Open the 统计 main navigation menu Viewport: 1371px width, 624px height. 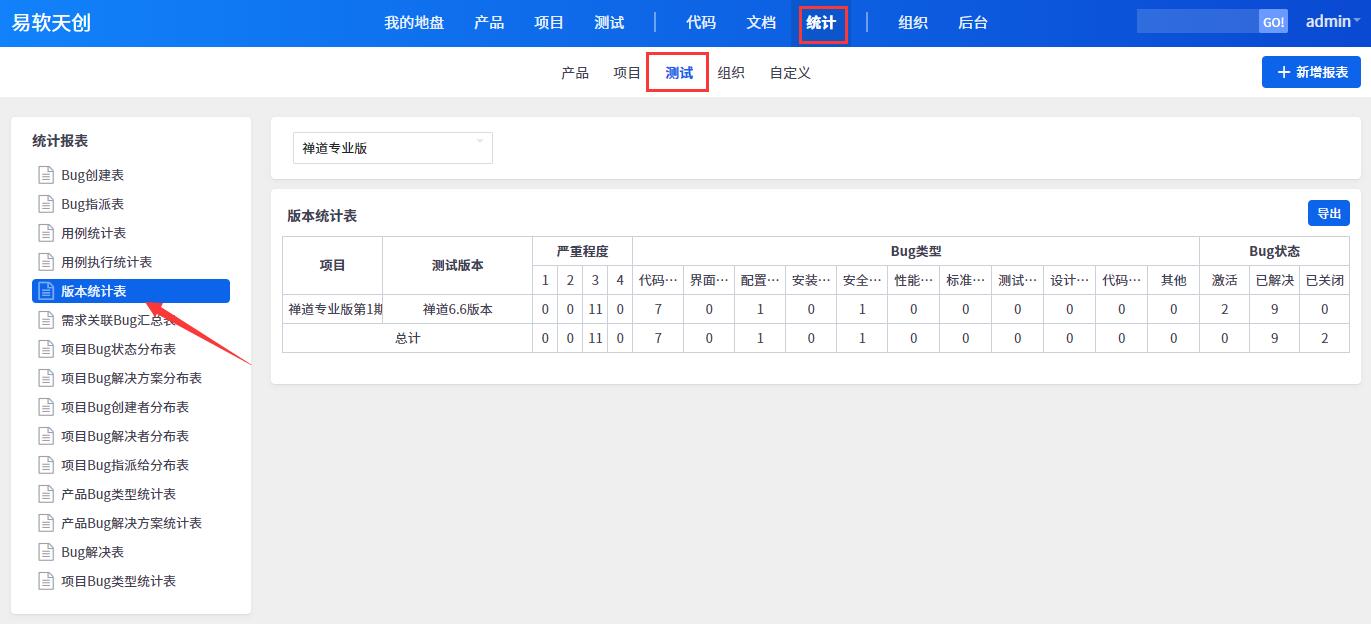tap(822, 23)
